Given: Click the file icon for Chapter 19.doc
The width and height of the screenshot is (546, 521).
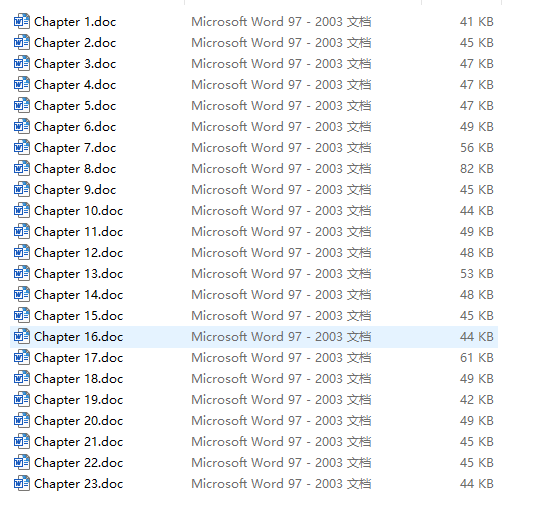Looking at the screenshot, I should tap(22, 399).
